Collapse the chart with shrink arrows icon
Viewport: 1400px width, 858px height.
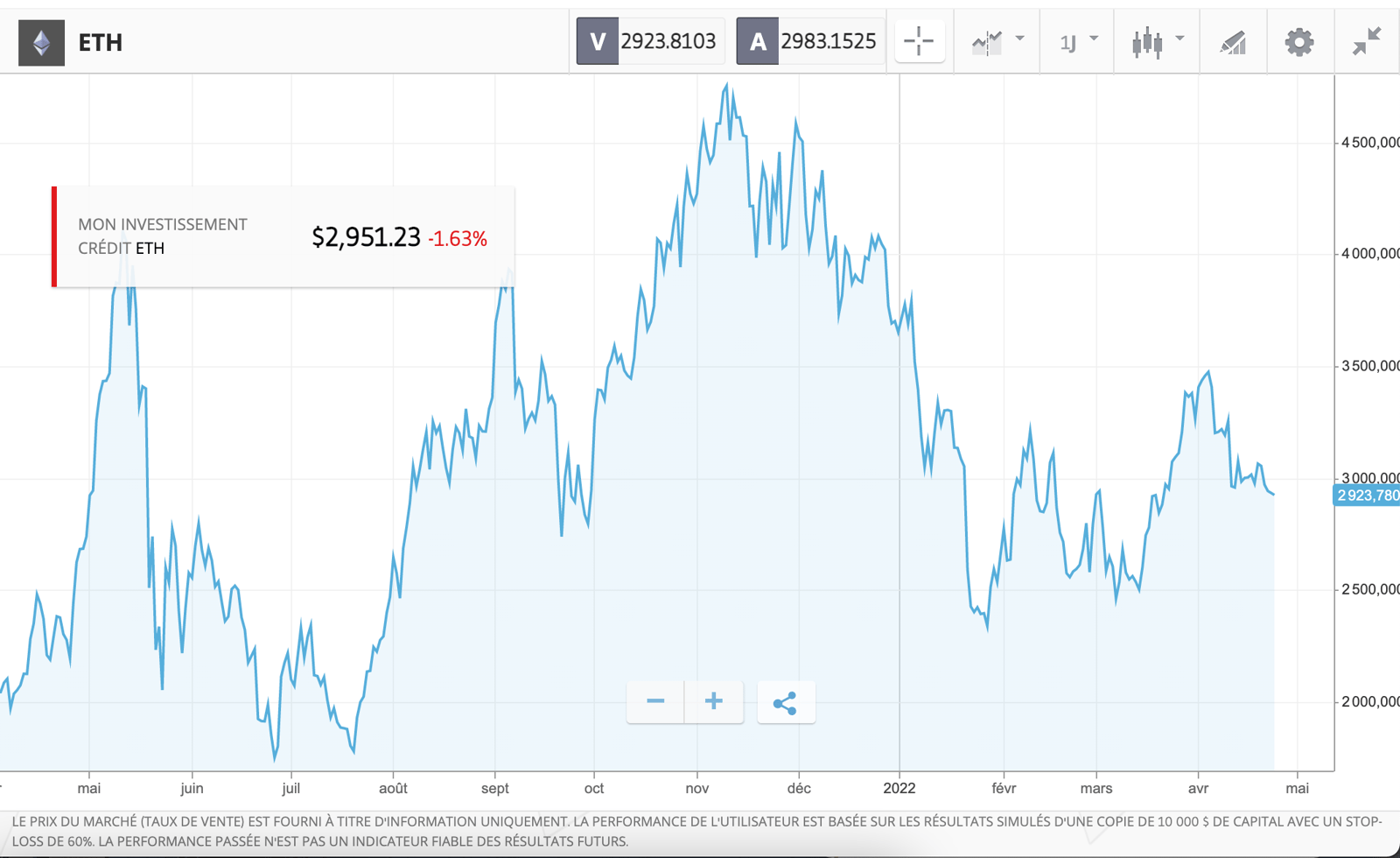pos(1366,41)
